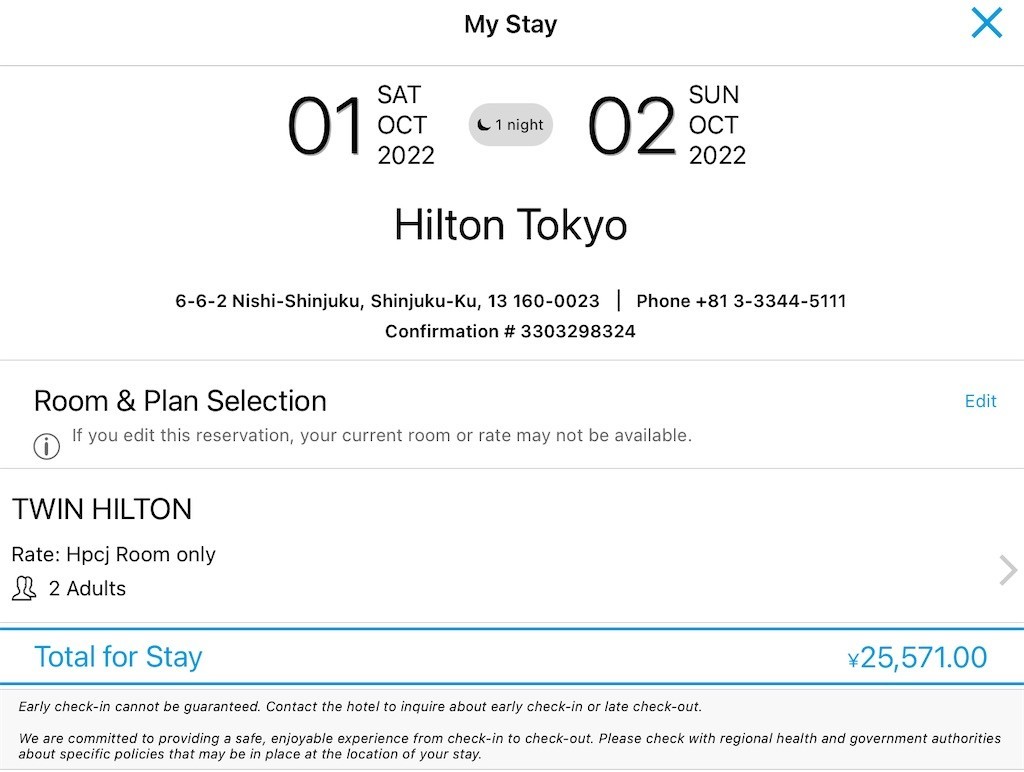Open room details with the right chevron arrow
1024x772 pixels.
click(1008, 570)
